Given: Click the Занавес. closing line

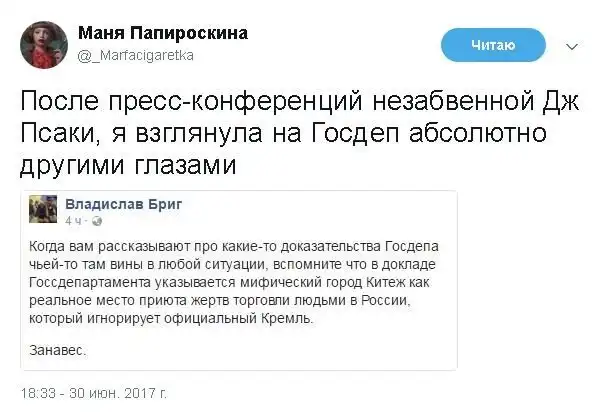Looking at the screenshot, I should pyautogui.click(x=61, y=350).
